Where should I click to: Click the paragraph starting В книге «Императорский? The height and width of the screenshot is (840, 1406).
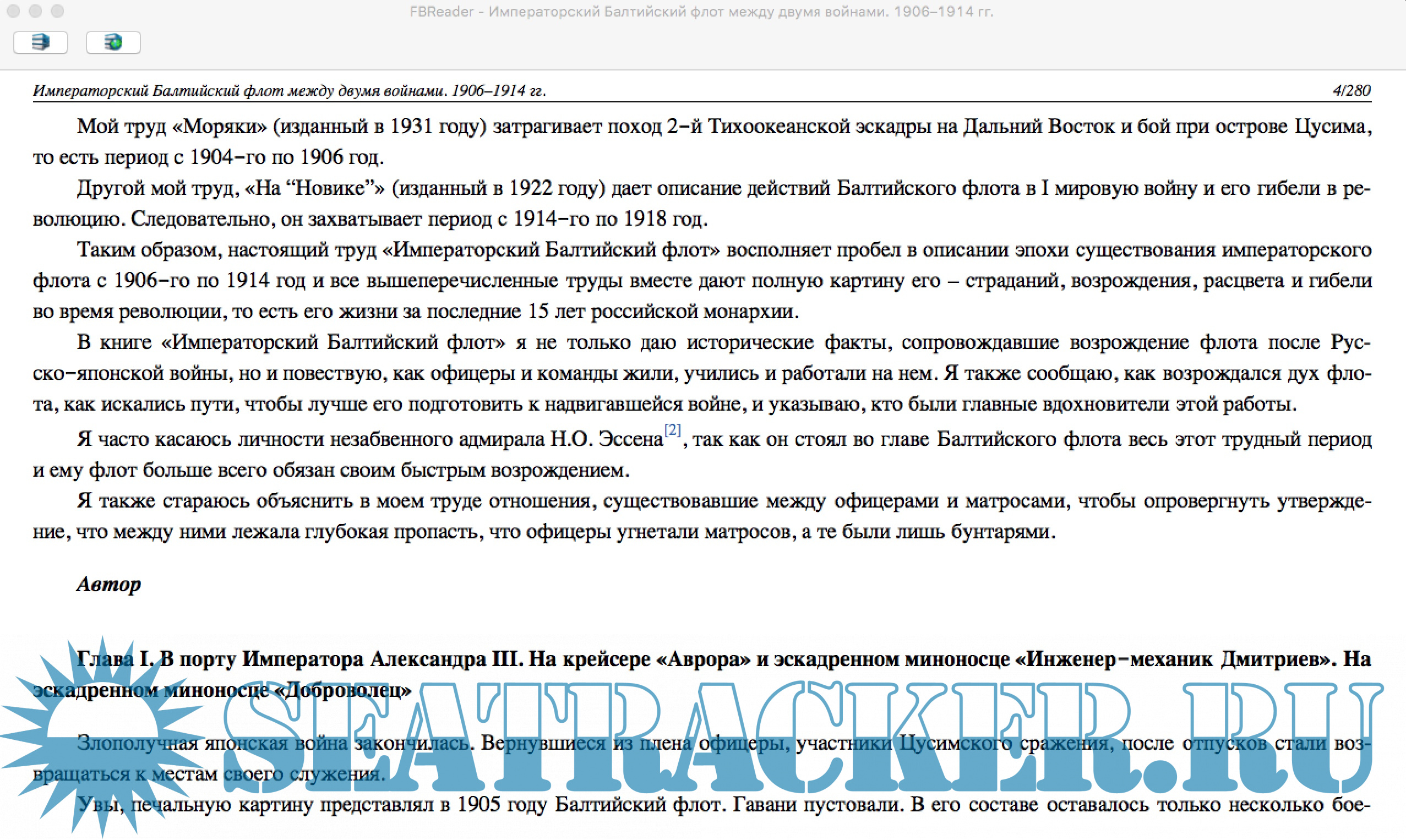(702, 373)
